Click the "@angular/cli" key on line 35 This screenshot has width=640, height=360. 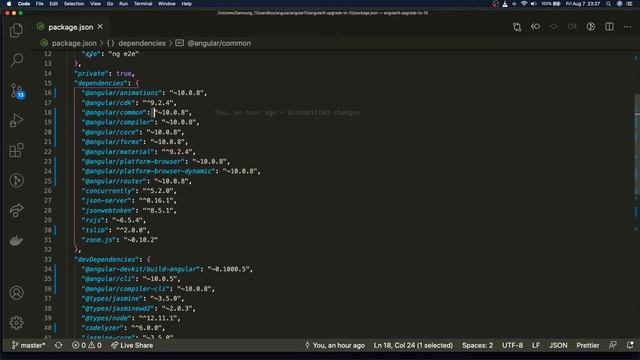109,279
